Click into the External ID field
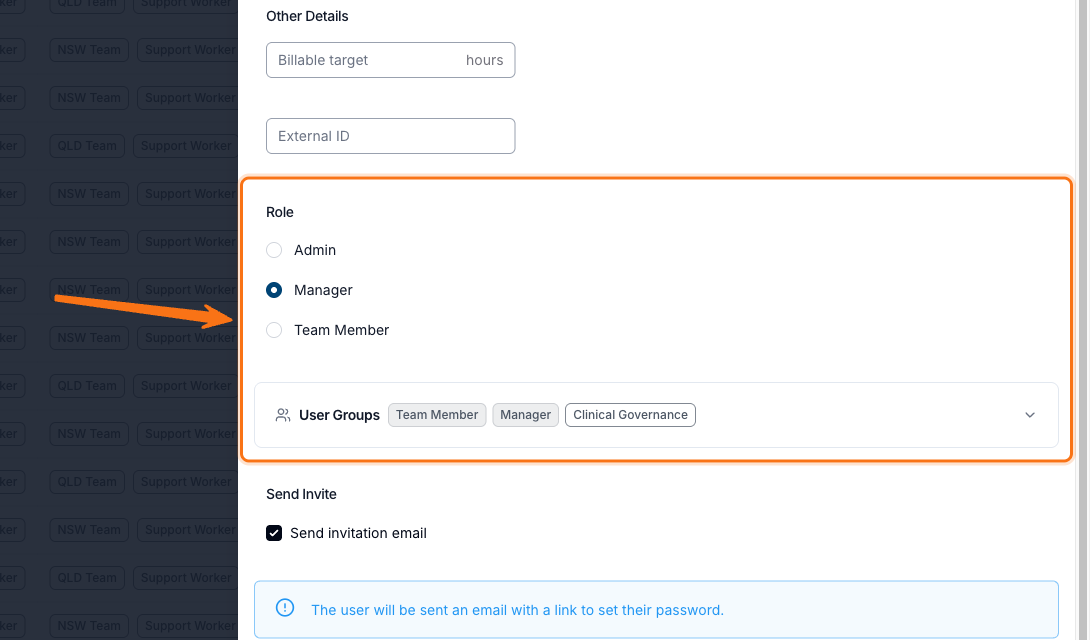 point(391,136)
